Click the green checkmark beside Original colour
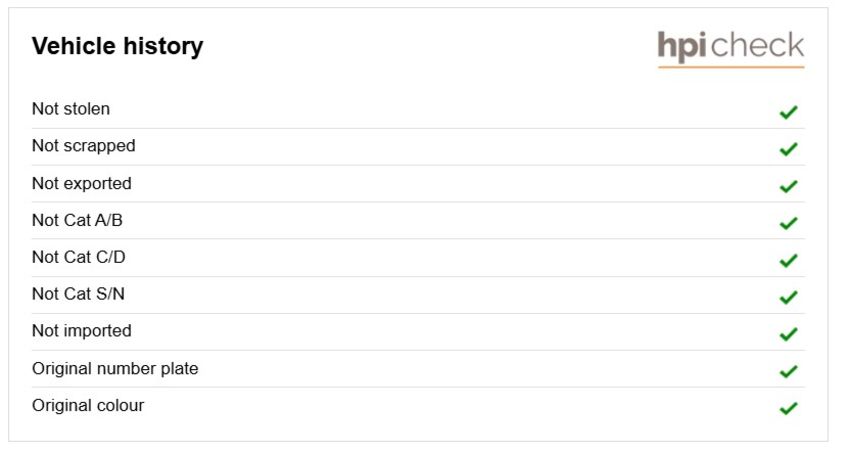This screenshot has height=452, width=850. tap(788, 408)
